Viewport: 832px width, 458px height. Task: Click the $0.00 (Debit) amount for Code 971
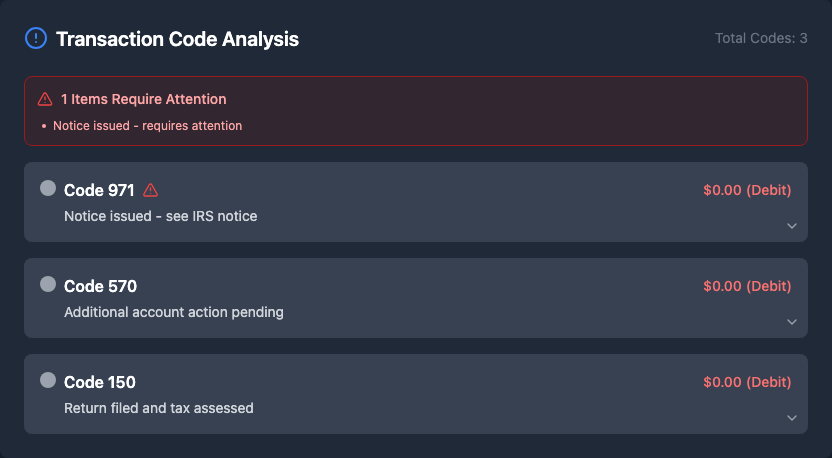747,190
